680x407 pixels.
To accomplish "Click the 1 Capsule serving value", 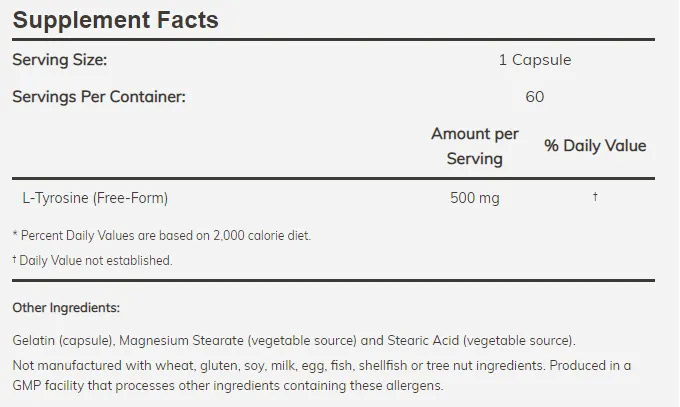I will coord(535,60).
